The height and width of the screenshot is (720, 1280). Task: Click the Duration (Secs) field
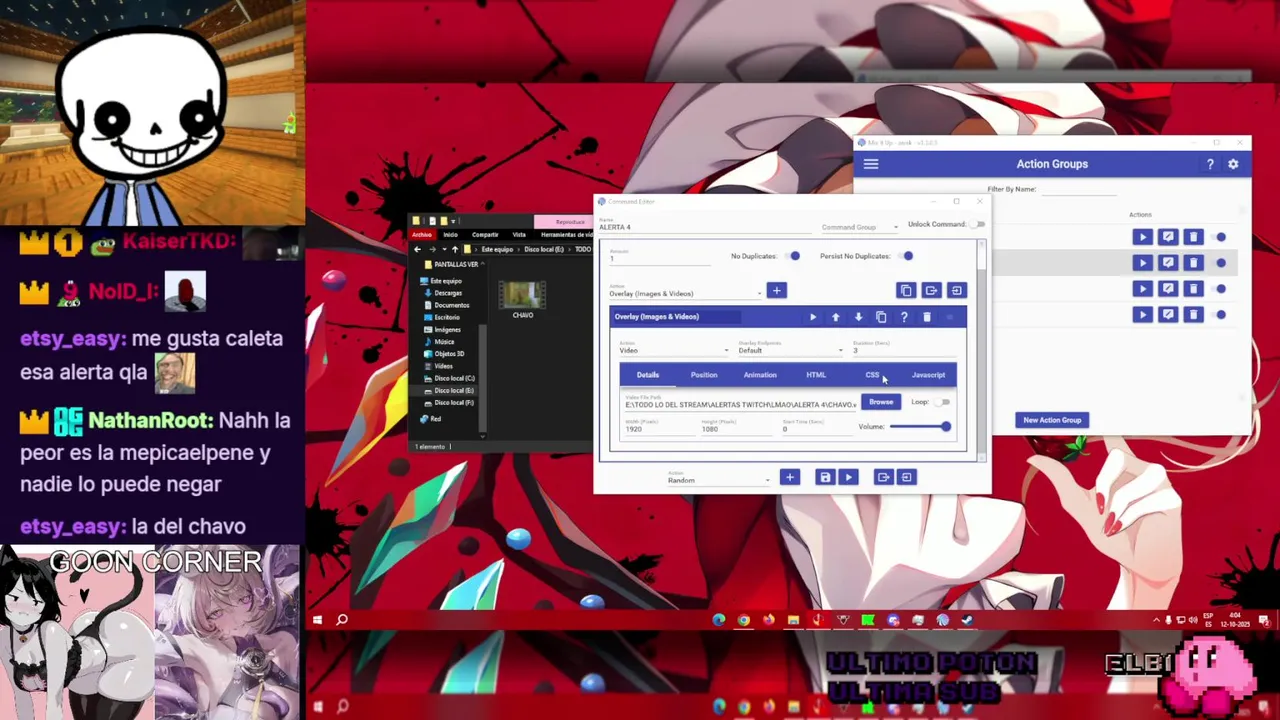(905, 349)
